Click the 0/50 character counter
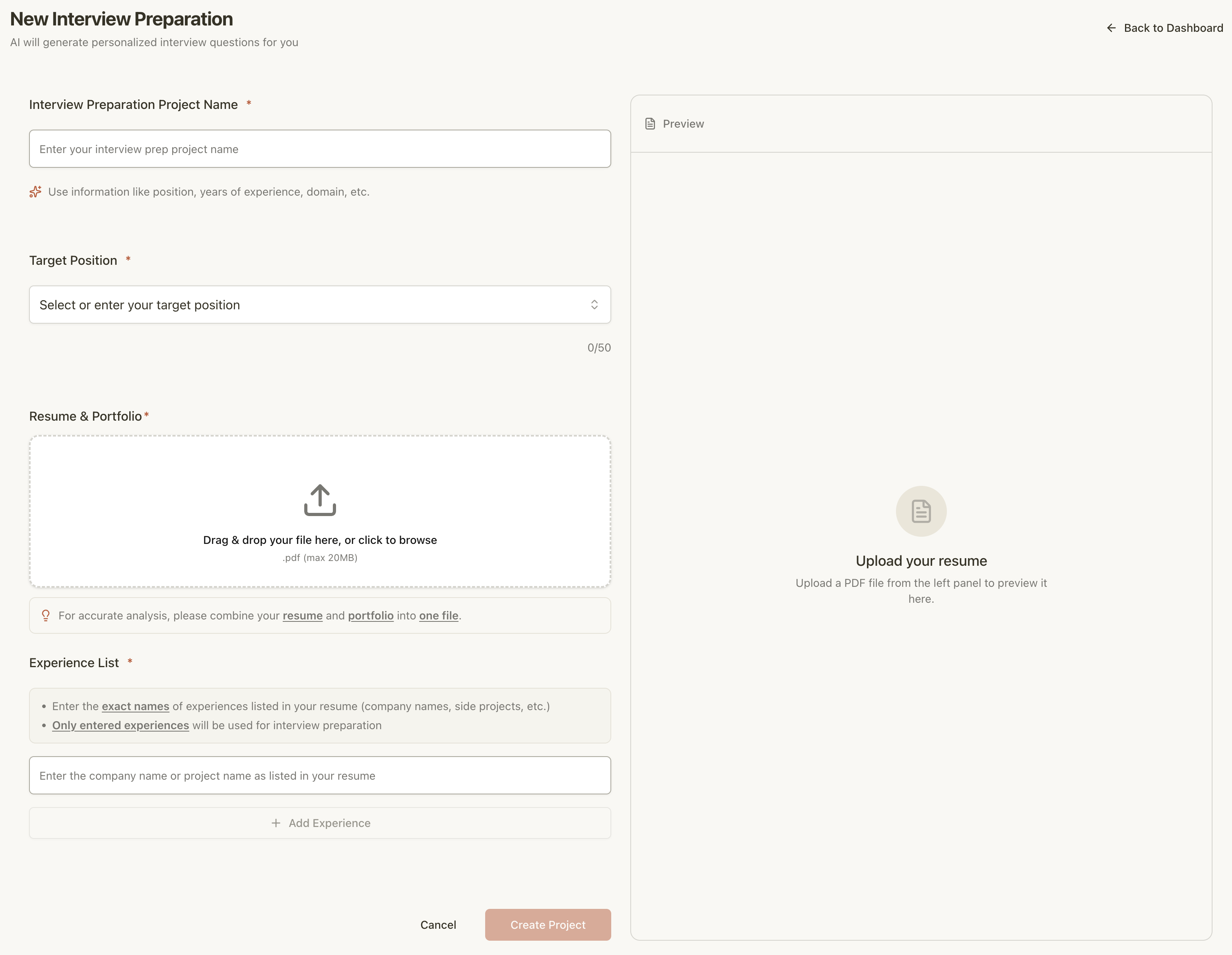This screenshot has height=955, width=1232. 598,347
